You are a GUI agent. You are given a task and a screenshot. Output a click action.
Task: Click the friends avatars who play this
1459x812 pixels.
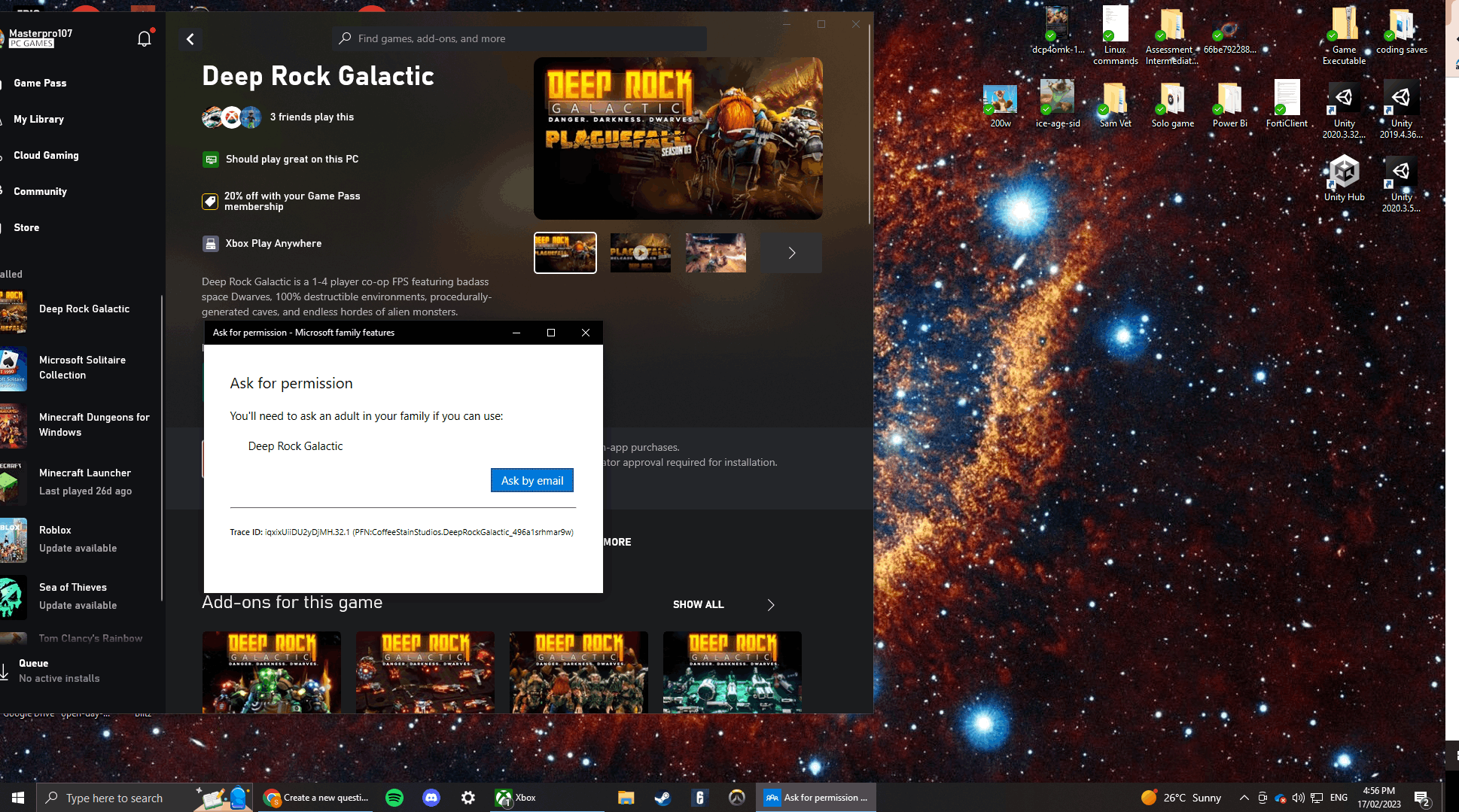(x=232, y=117)
